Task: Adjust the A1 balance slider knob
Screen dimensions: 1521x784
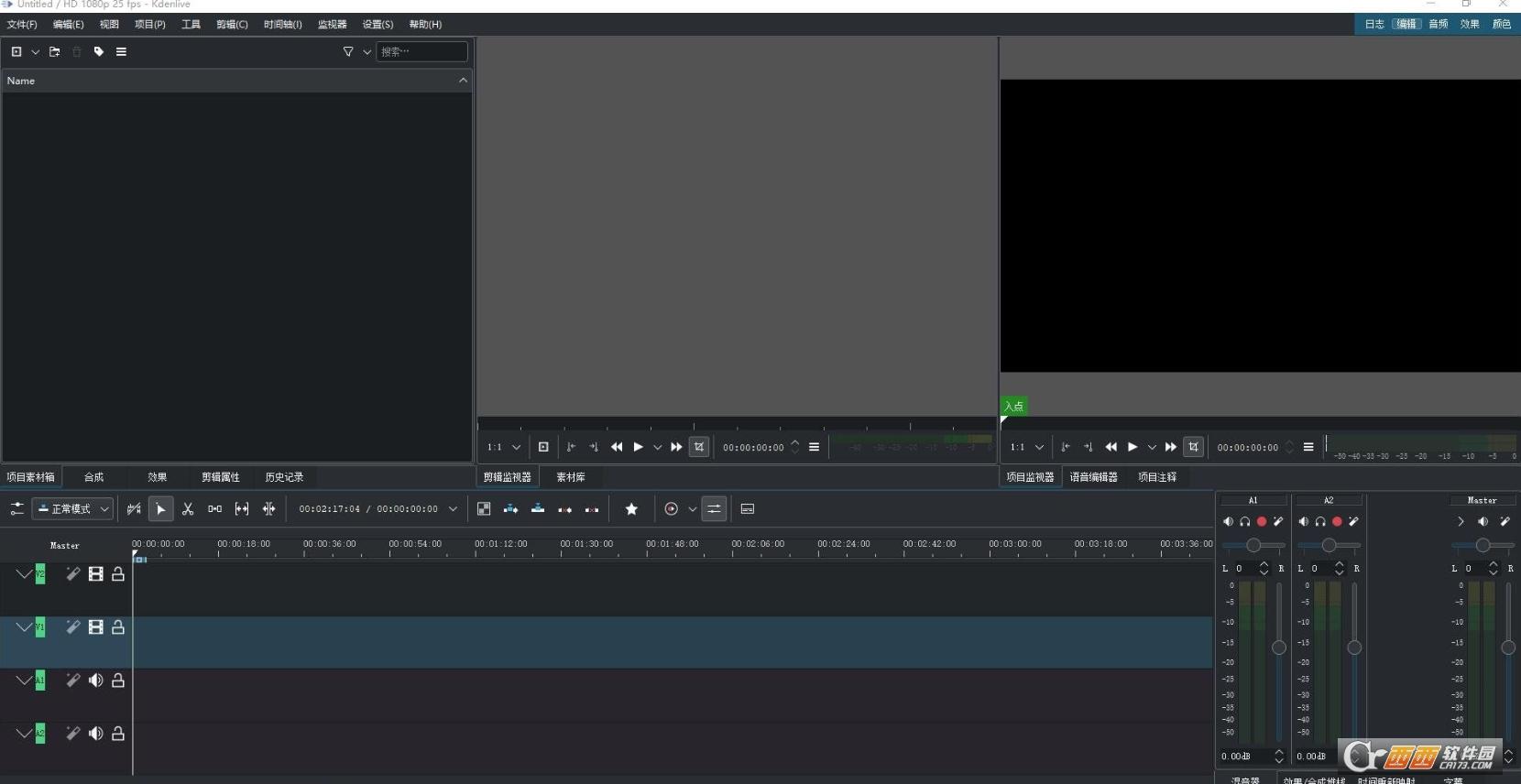Action: 1253,545
